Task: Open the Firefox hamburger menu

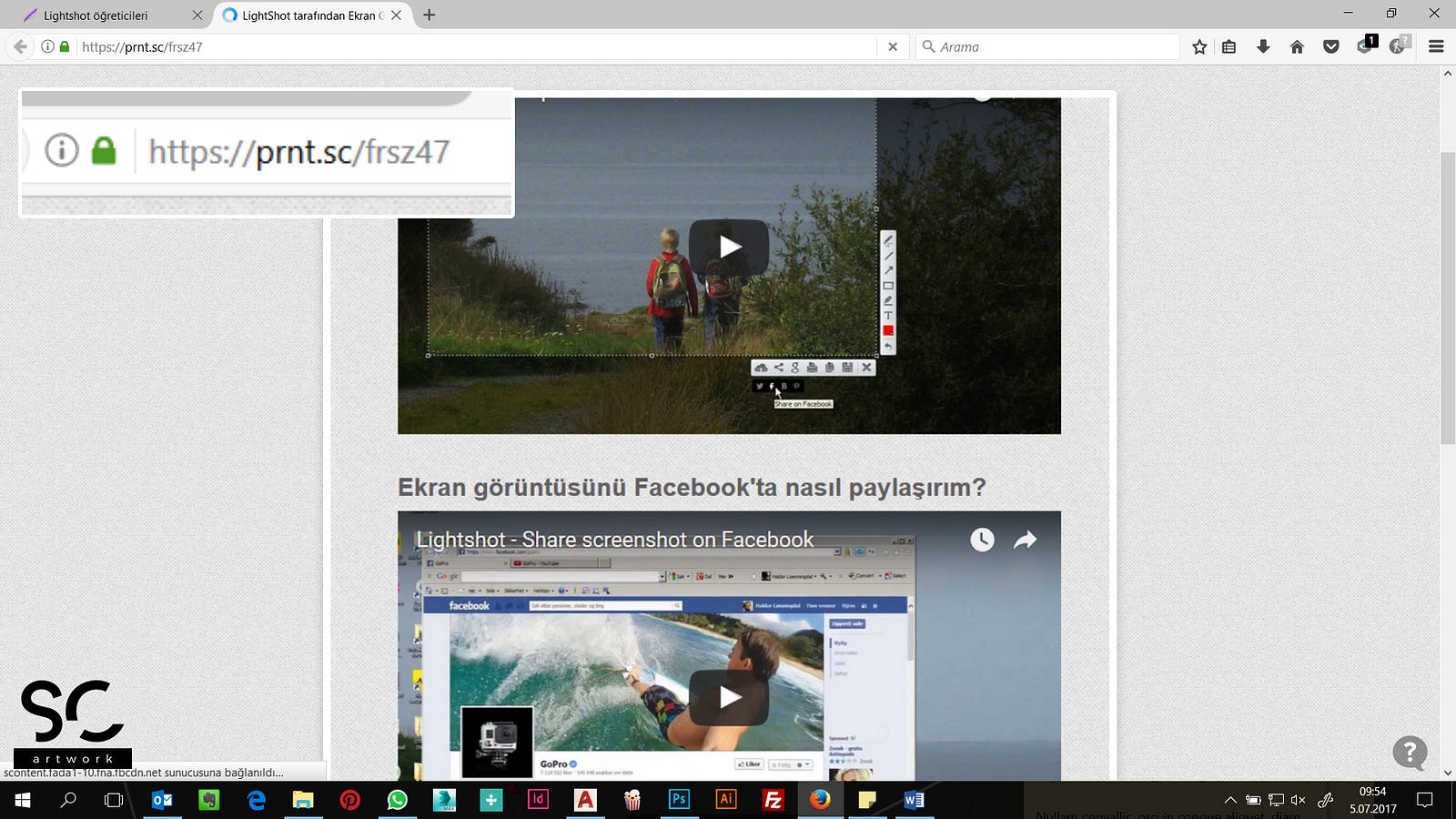Action: click(x=1436, y=46)
